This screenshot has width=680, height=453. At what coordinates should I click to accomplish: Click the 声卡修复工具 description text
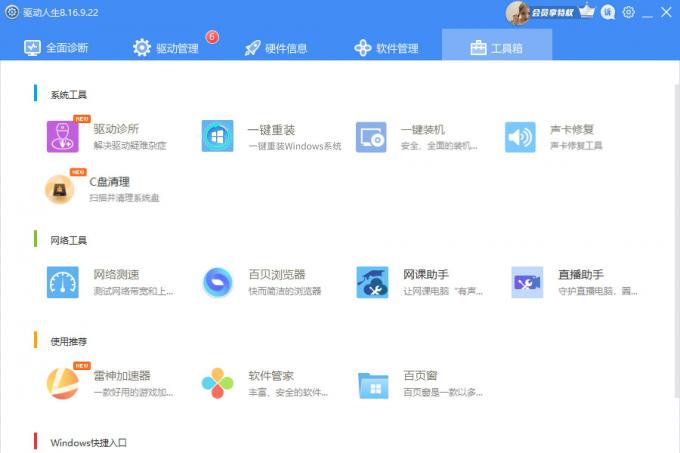click(576, 146)
